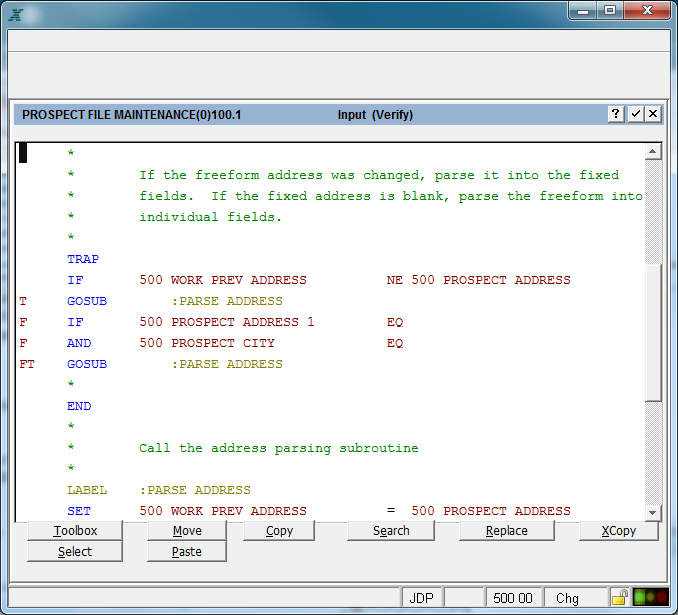Image resolution: width=678 pixels, height=615 pixels.
Task: Close the Prospect File Maintenance panel
Action: (x=653, y=114)
